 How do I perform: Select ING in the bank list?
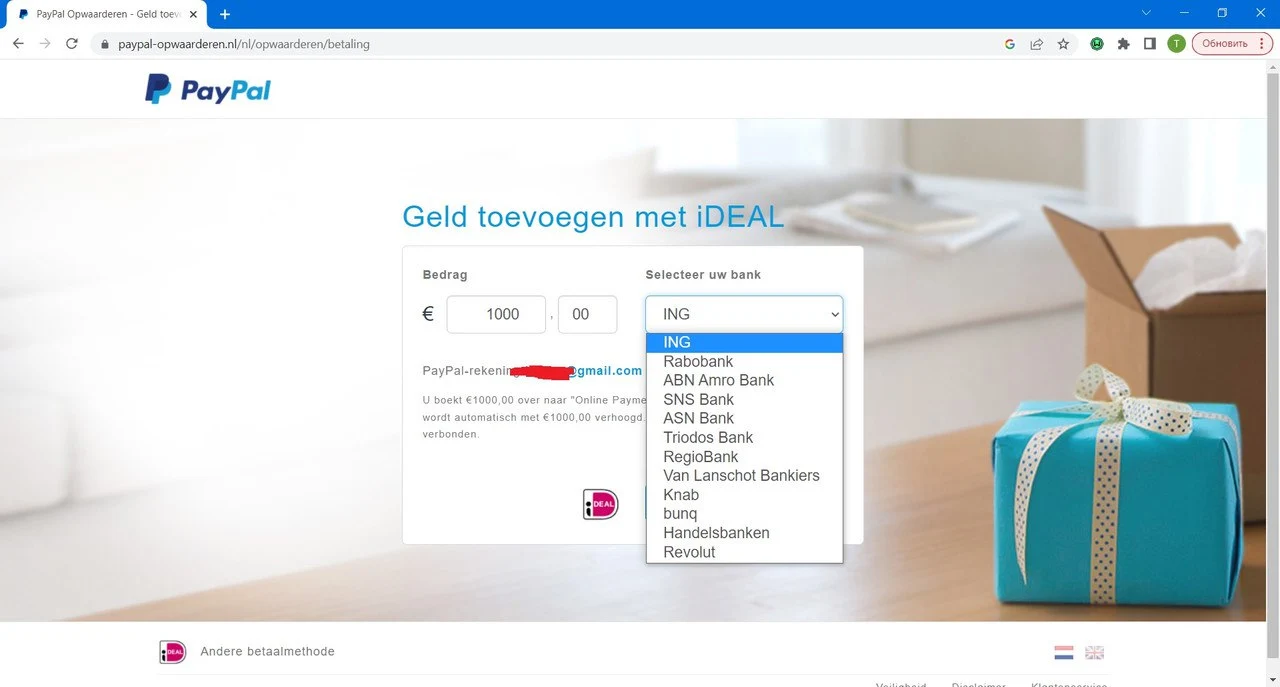pyautogui.click(x=744, y=343)
